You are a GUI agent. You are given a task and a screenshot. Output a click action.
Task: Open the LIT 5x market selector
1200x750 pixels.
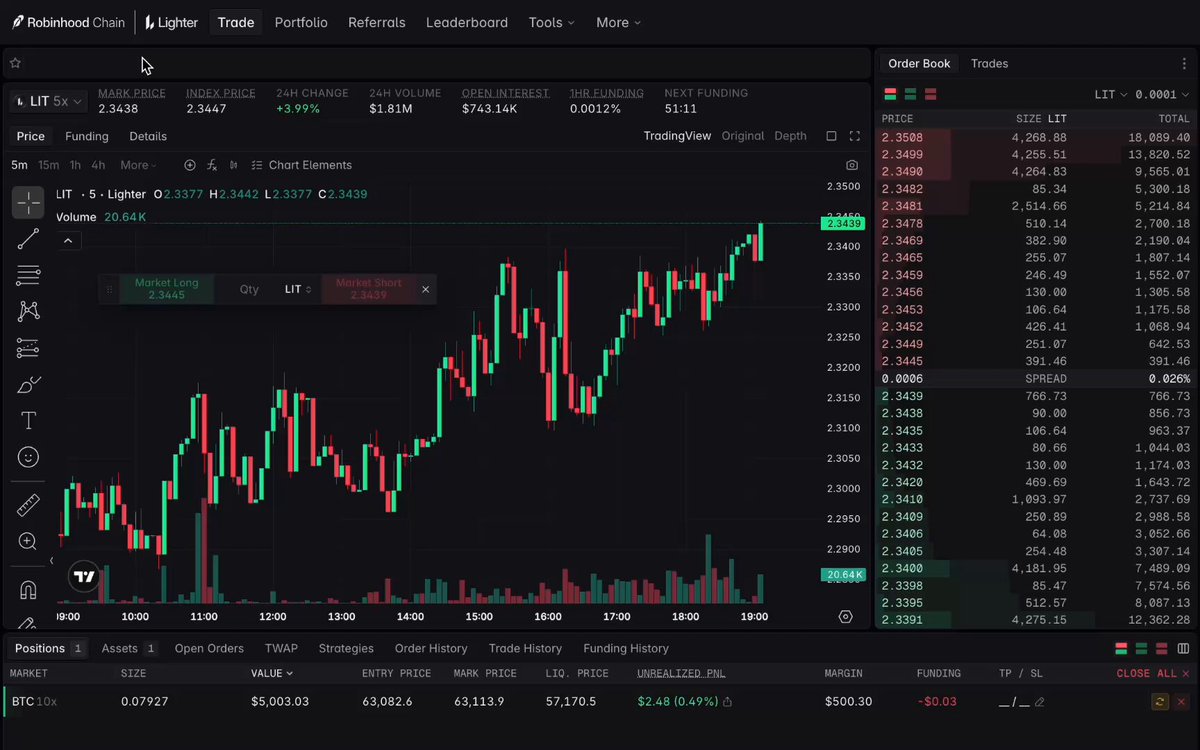pos(49,101)
